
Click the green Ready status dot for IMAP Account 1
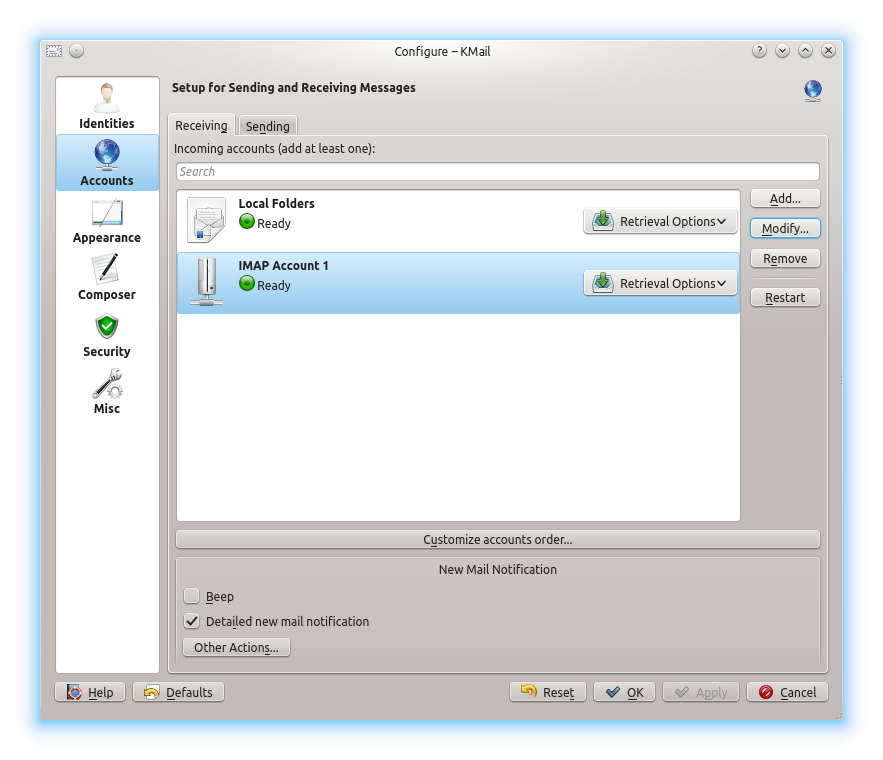pos(247,284)
